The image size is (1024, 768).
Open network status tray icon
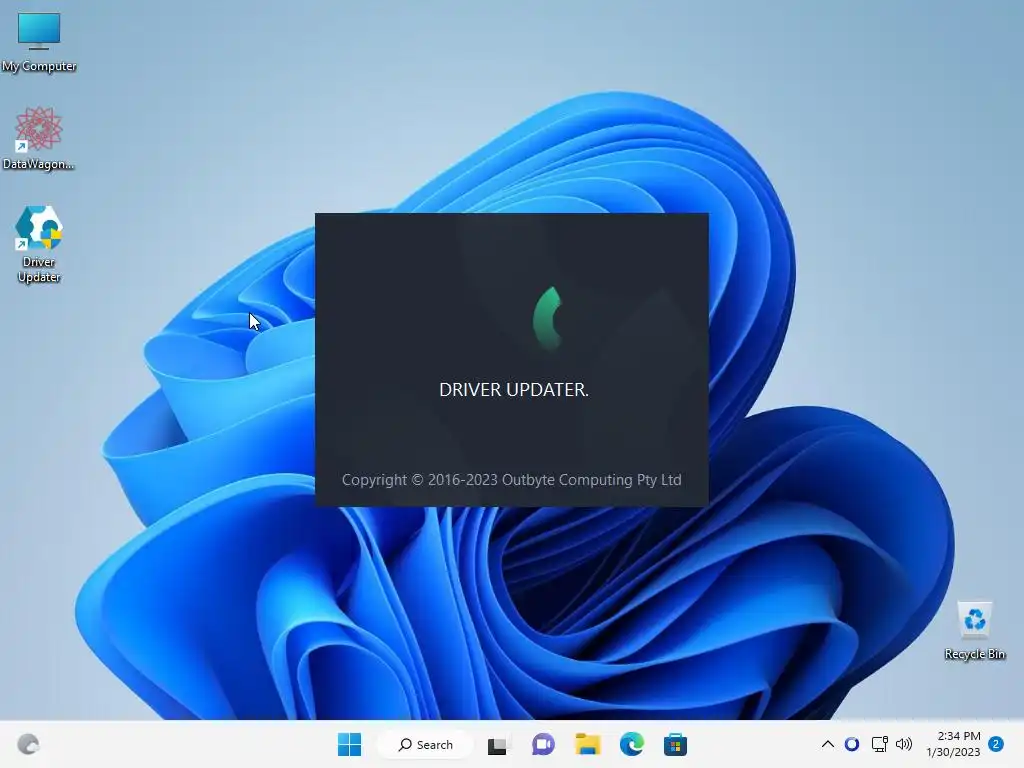[x=879, y=744]
